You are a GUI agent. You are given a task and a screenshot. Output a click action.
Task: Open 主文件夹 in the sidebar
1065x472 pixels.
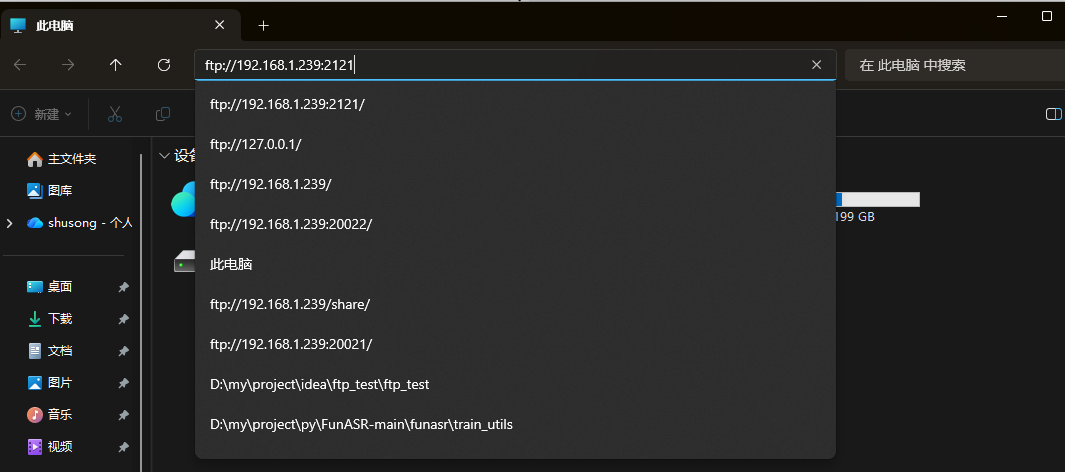71,159
